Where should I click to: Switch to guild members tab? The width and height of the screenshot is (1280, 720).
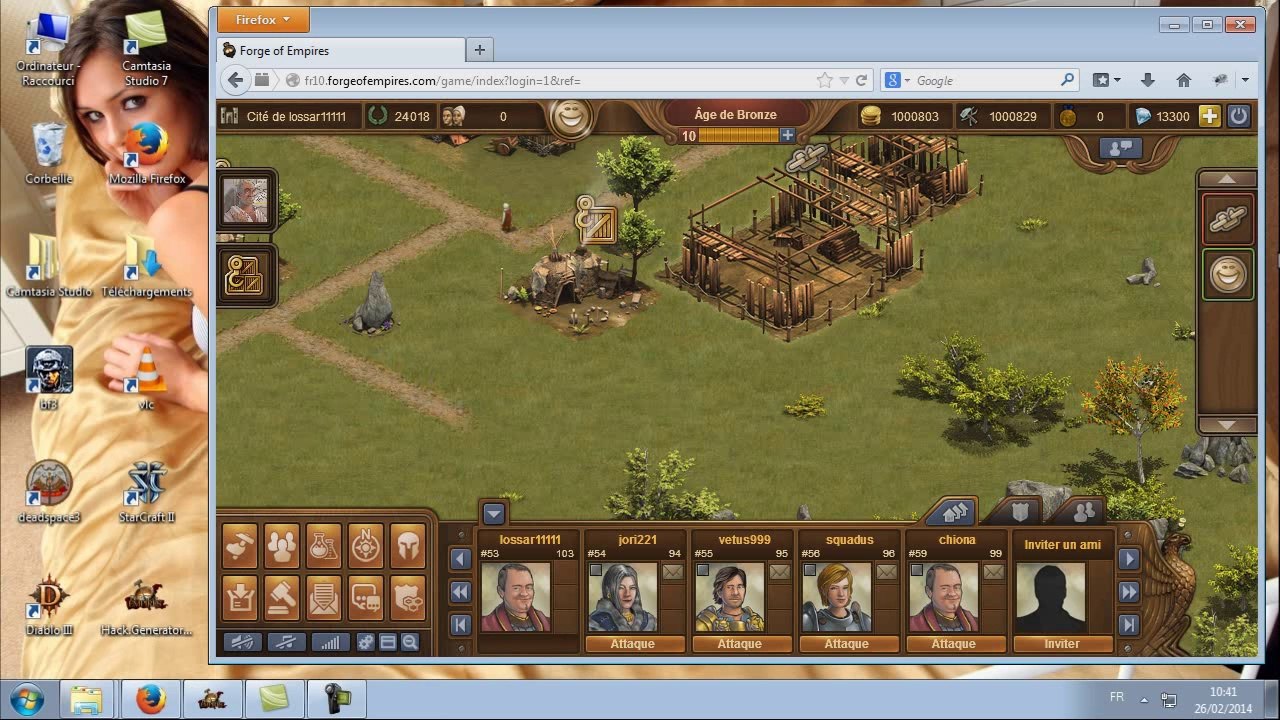pyautogui.click(x=1017, y=512)
